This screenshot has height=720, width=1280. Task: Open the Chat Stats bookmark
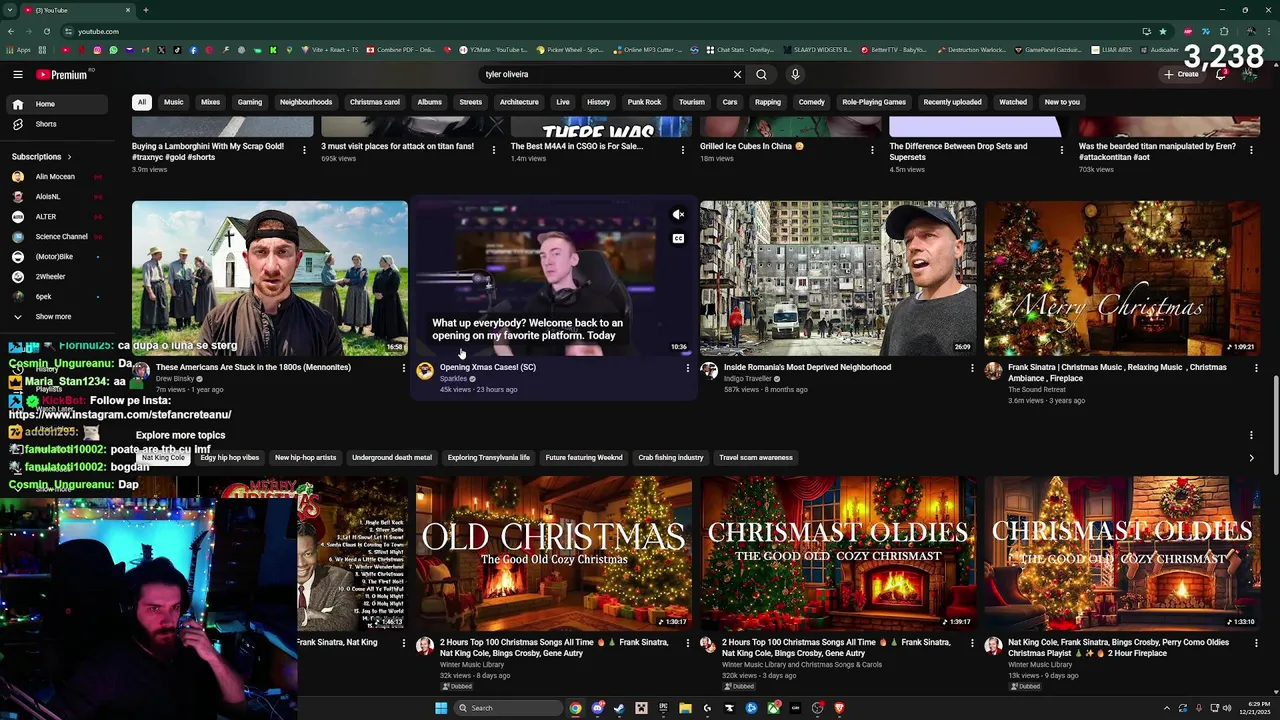tap(740, 50)
